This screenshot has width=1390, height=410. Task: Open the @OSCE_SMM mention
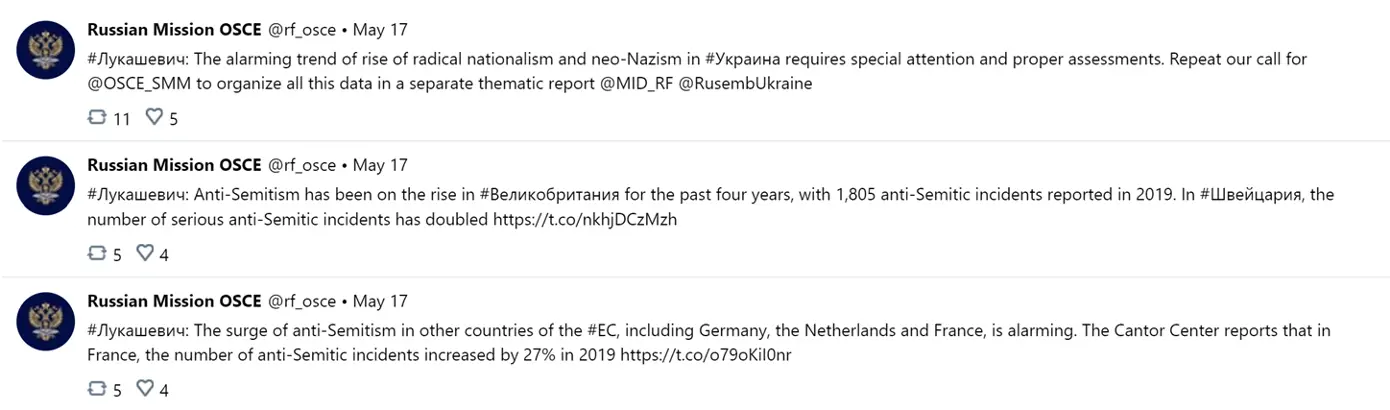click(x=139, y=84)
